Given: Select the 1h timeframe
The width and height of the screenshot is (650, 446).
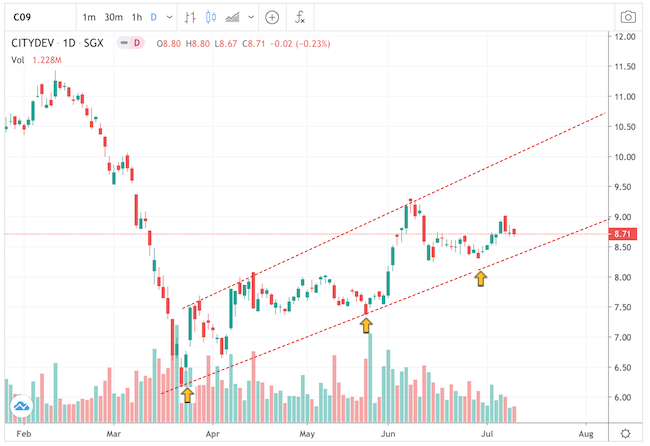Looking at the screenshot, I should 137,17.
